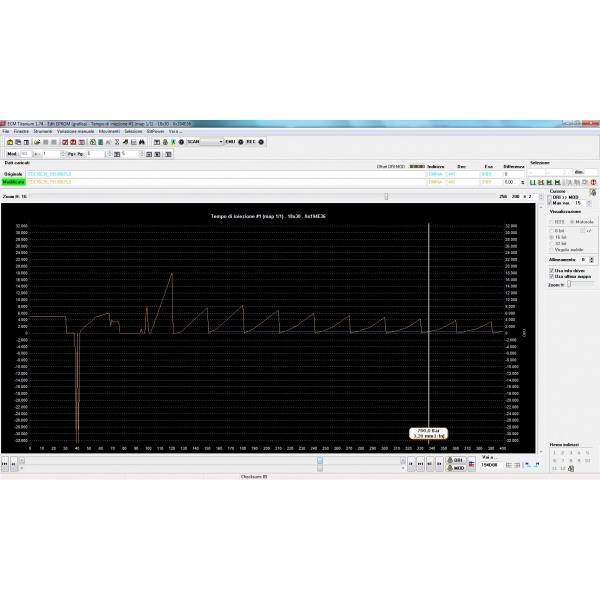Screen dimensions: 600x600
Task: Open the SCAN dropdown list
Action: [212, 142]
